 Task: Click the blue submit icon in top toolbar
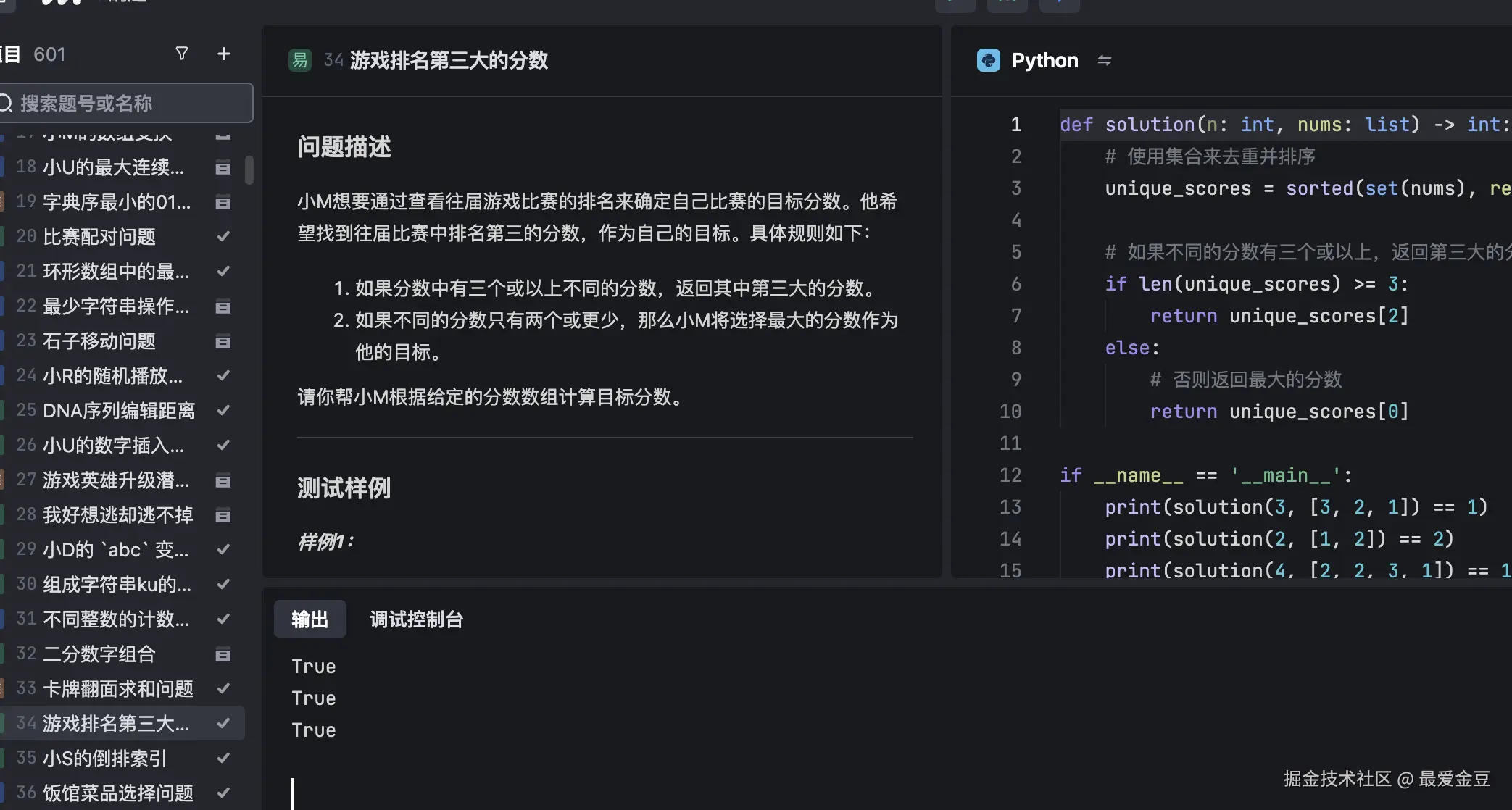(1060, 4)
